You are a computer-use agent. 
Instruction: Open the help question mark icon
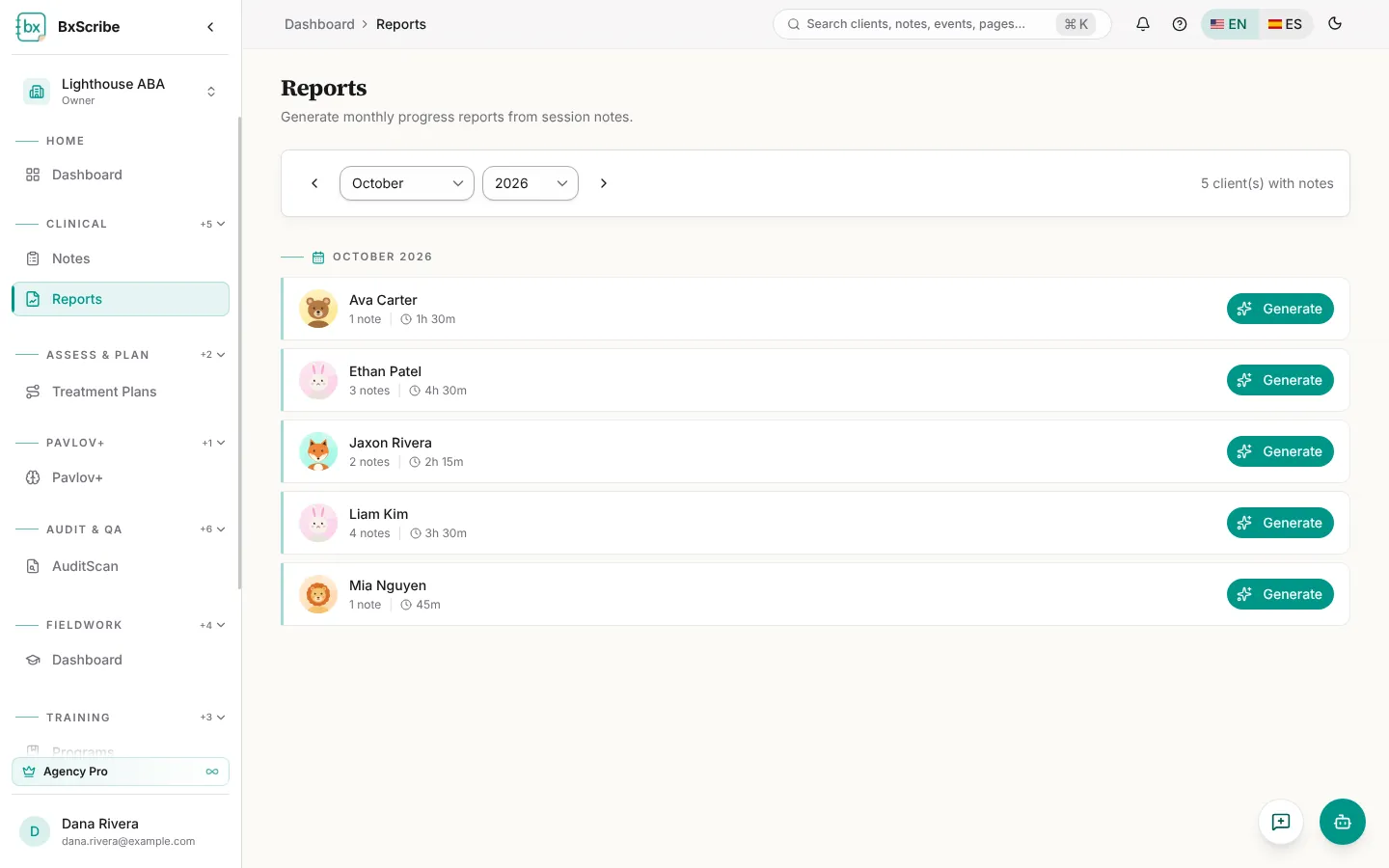tap(1180, 24)
